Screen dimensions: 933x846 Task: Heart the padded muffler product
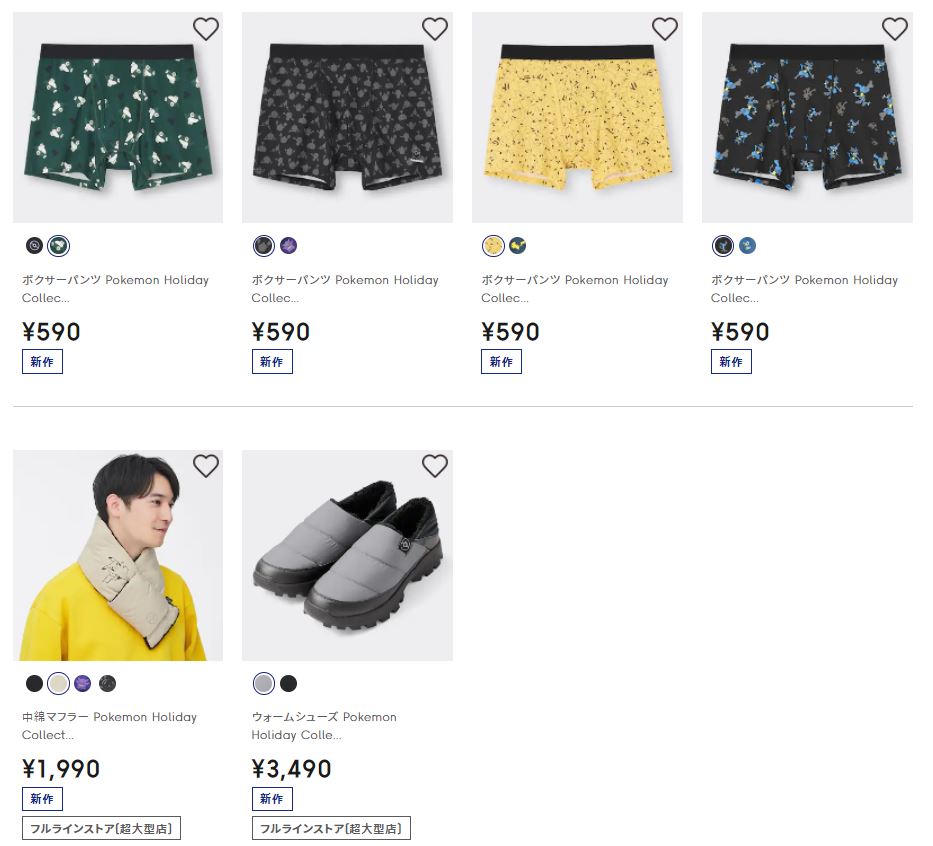(205, 466)
